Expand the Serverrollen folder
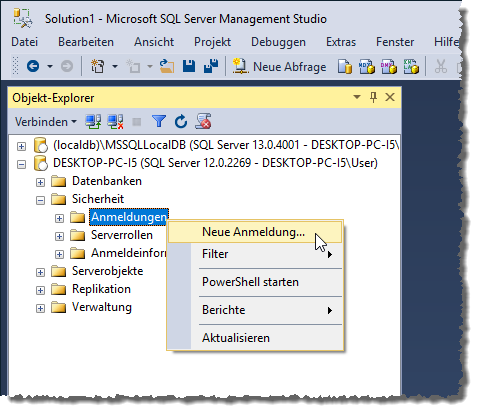Screen dimensions: 479x416 (x=59, y=236)
